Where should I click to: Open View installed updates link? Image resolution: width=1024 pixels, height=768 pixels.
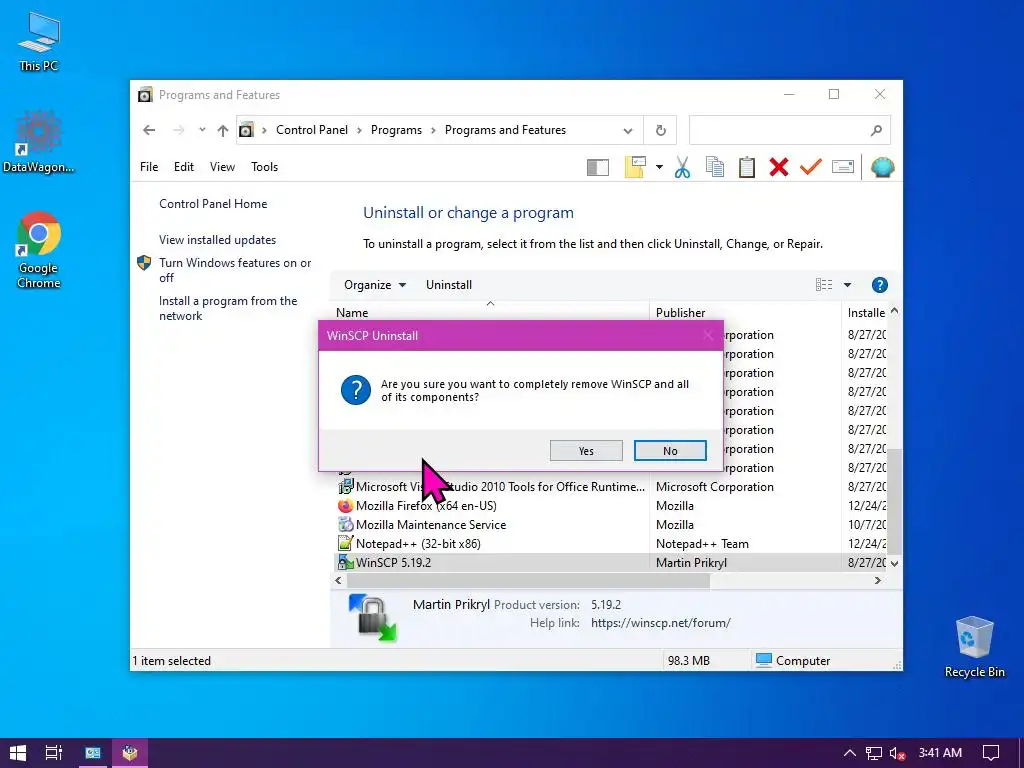point(217,240)
